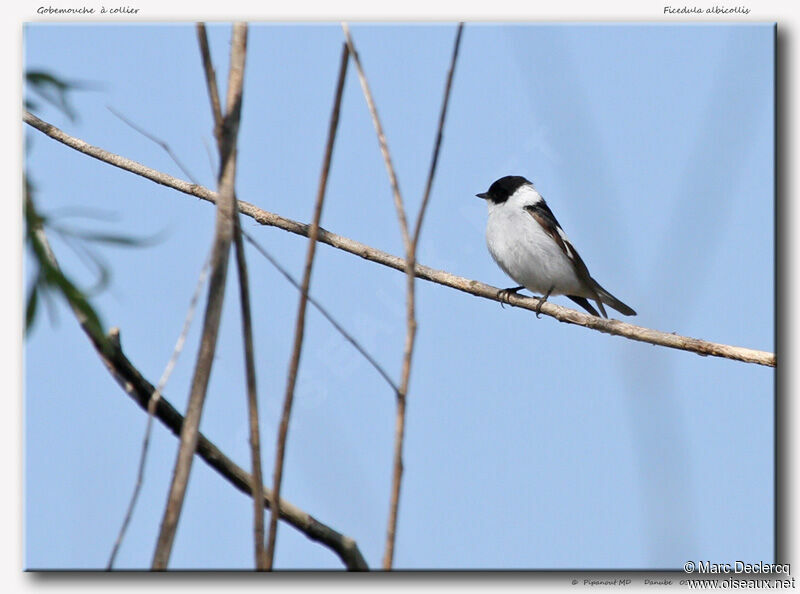Open the www.oiseaux.net watermark link
800x594 pixels.
coord(741,583)
